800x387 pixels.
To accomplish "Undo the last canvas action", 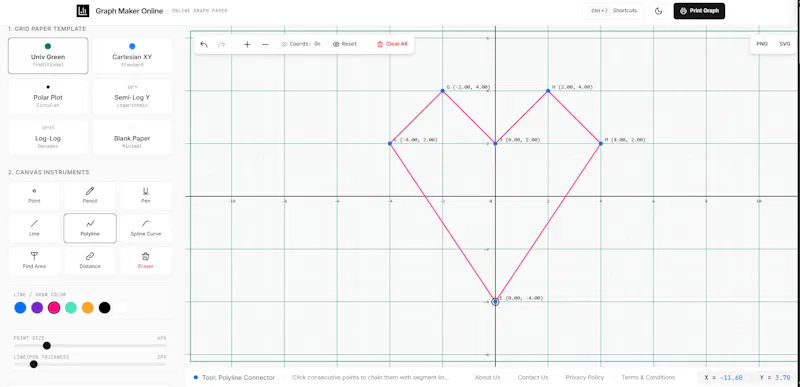I will click(x=204, y=44).
